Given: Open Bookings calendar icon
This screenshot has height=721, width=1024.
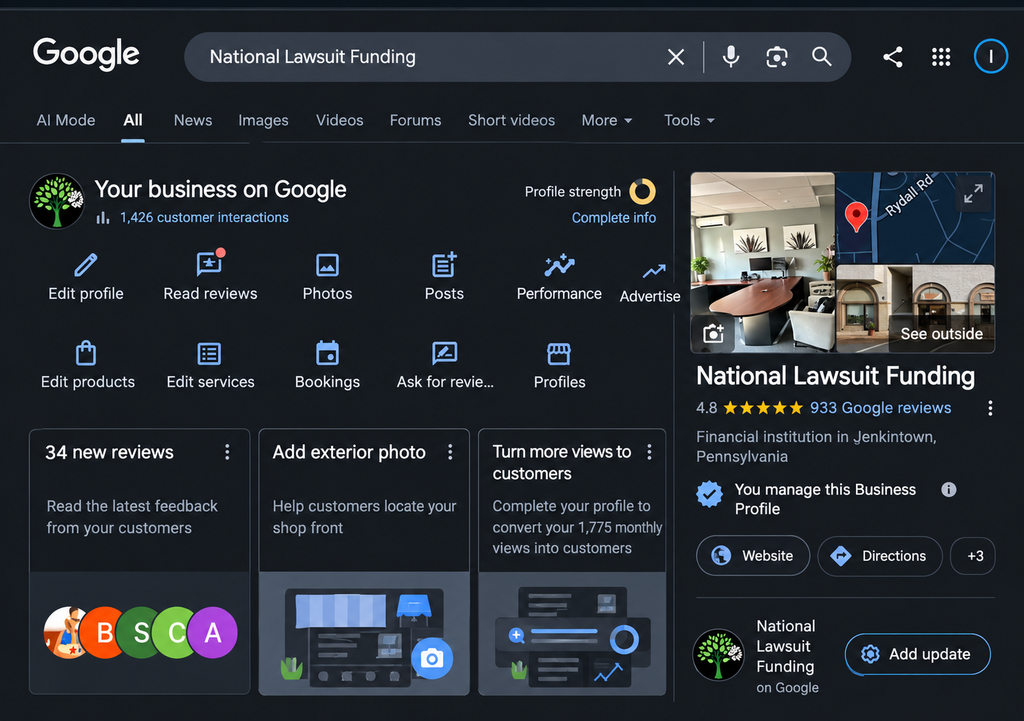Looking at the screenshot, I should point(327,353).
